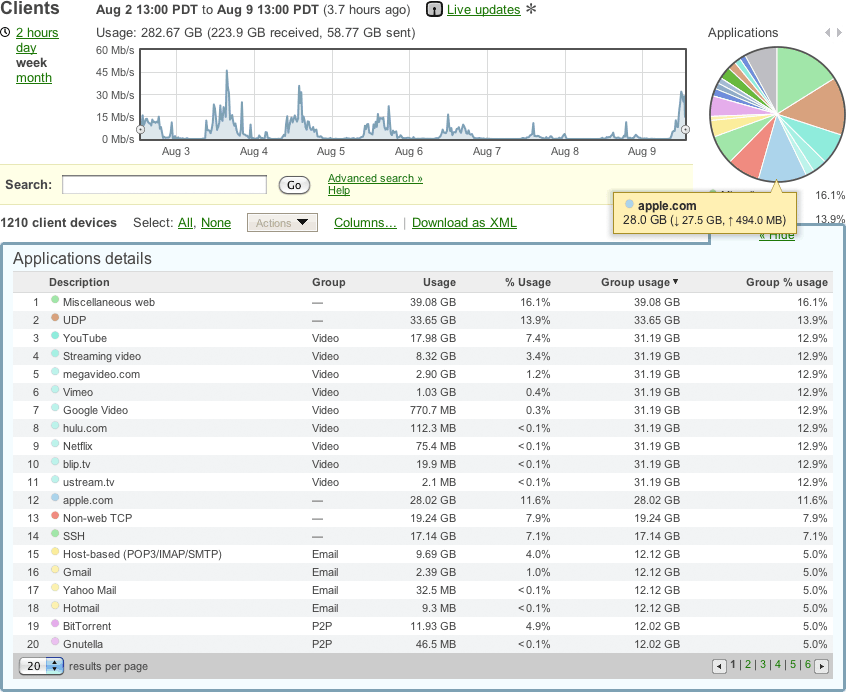The width and height of the screenshot is (846, 692).
Task: Click the Live updates lock icon
Action: (x=434, y=10)
